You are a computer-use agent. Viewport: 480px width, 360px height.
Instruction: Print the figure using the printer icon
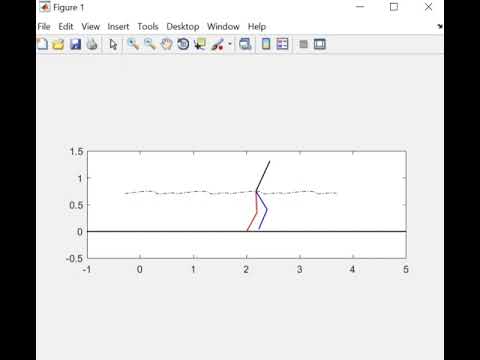92,44
